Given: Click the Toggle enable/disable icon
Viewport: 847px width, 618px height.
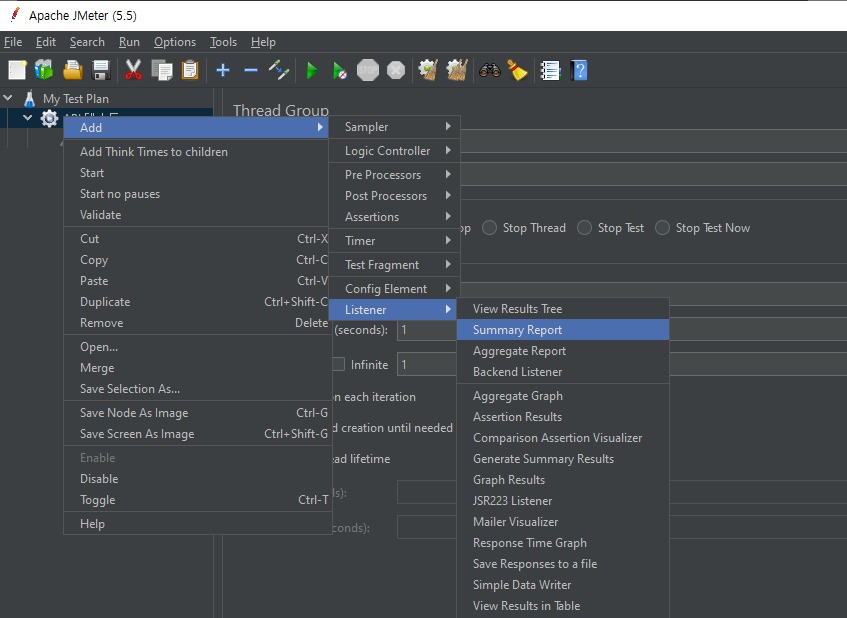Looking at the screenshot, I should click(x=279, y=70).
